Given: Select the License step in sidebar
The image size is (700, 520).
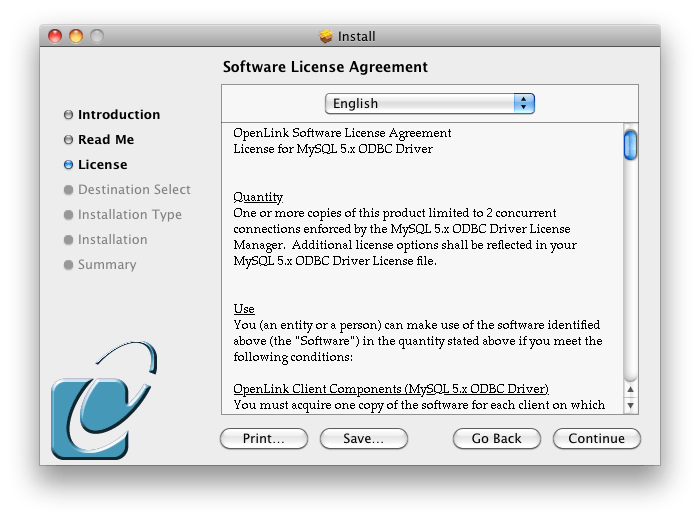Looking at the screenshot, I should point(102,165).
